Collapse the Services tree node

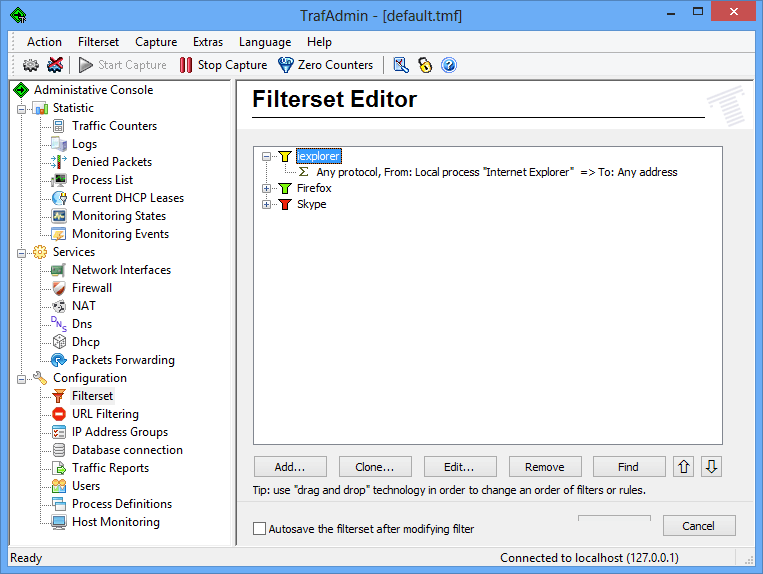pyautogui.click(x=21, y=253)
